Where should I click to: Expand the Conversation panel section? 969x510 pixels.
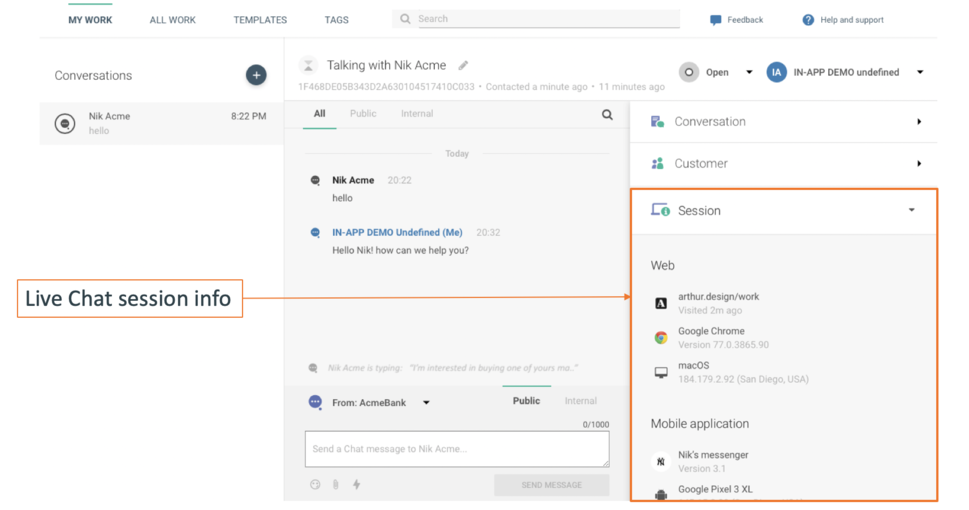pos(918,122)
